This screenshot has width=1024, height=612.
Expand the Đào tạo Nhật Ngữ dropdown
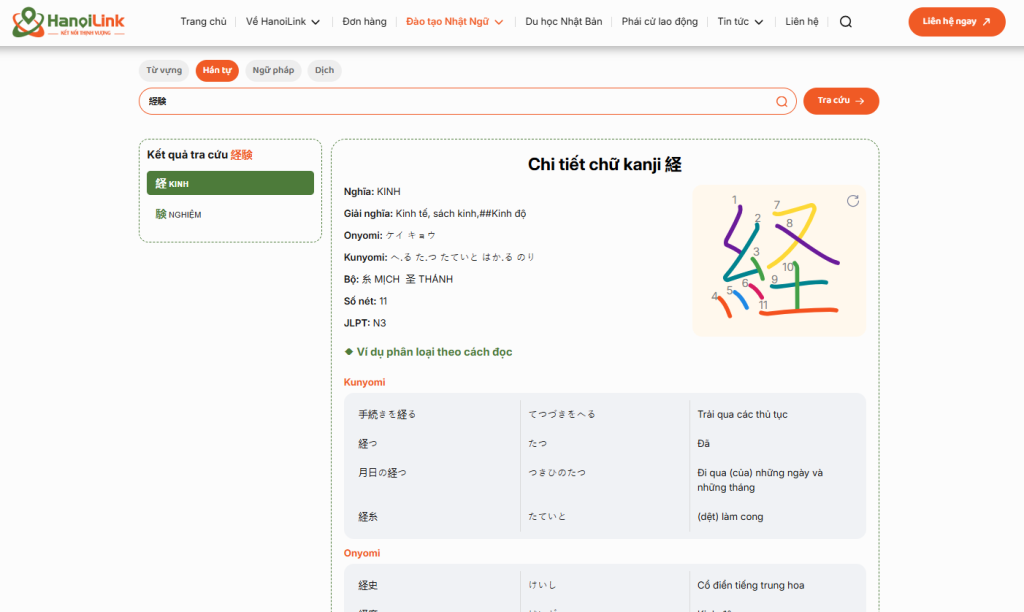tap(455, 22)
